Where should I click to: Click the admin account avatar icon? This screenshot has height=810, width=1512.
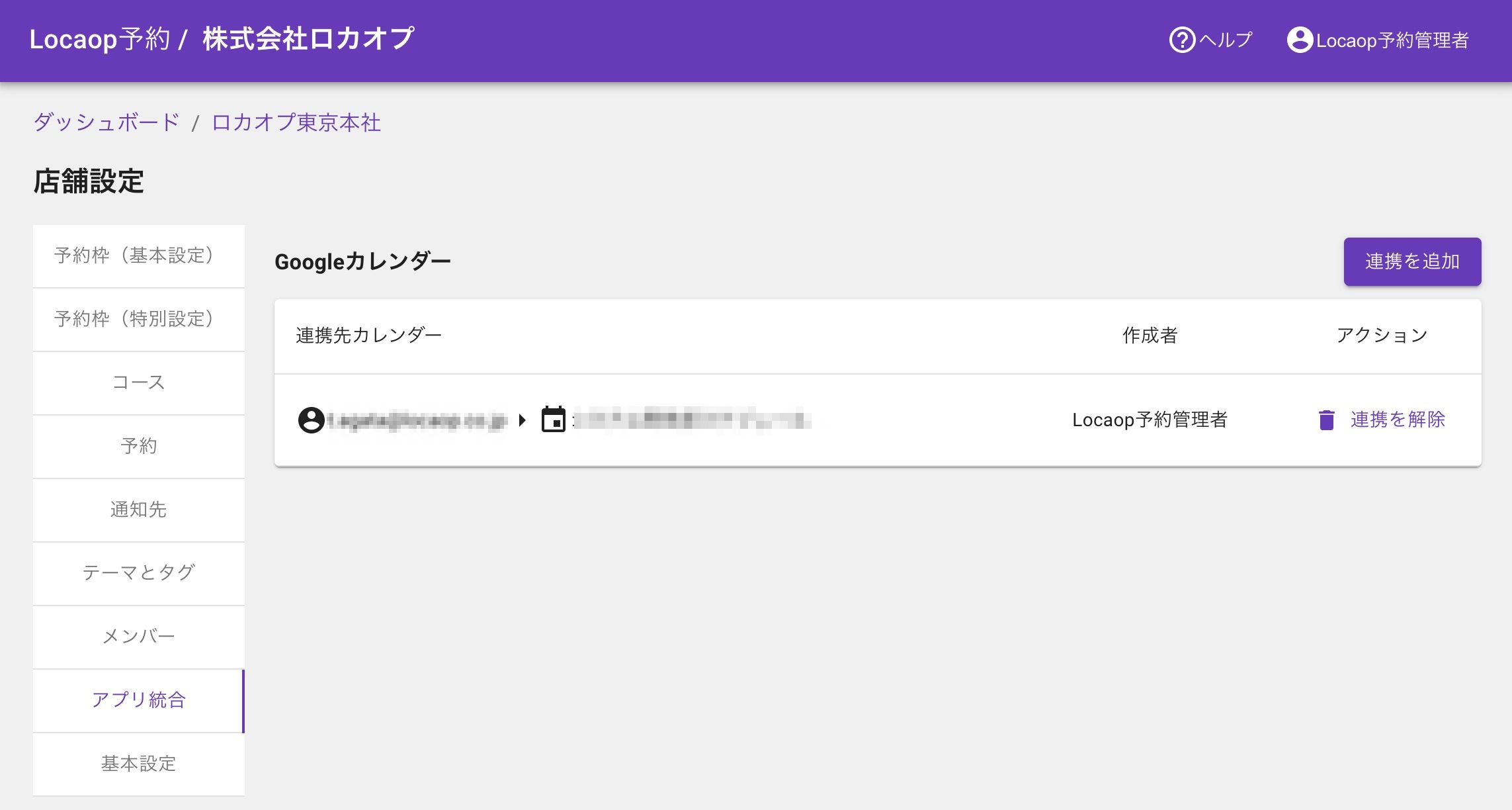tap(1299, 40)
